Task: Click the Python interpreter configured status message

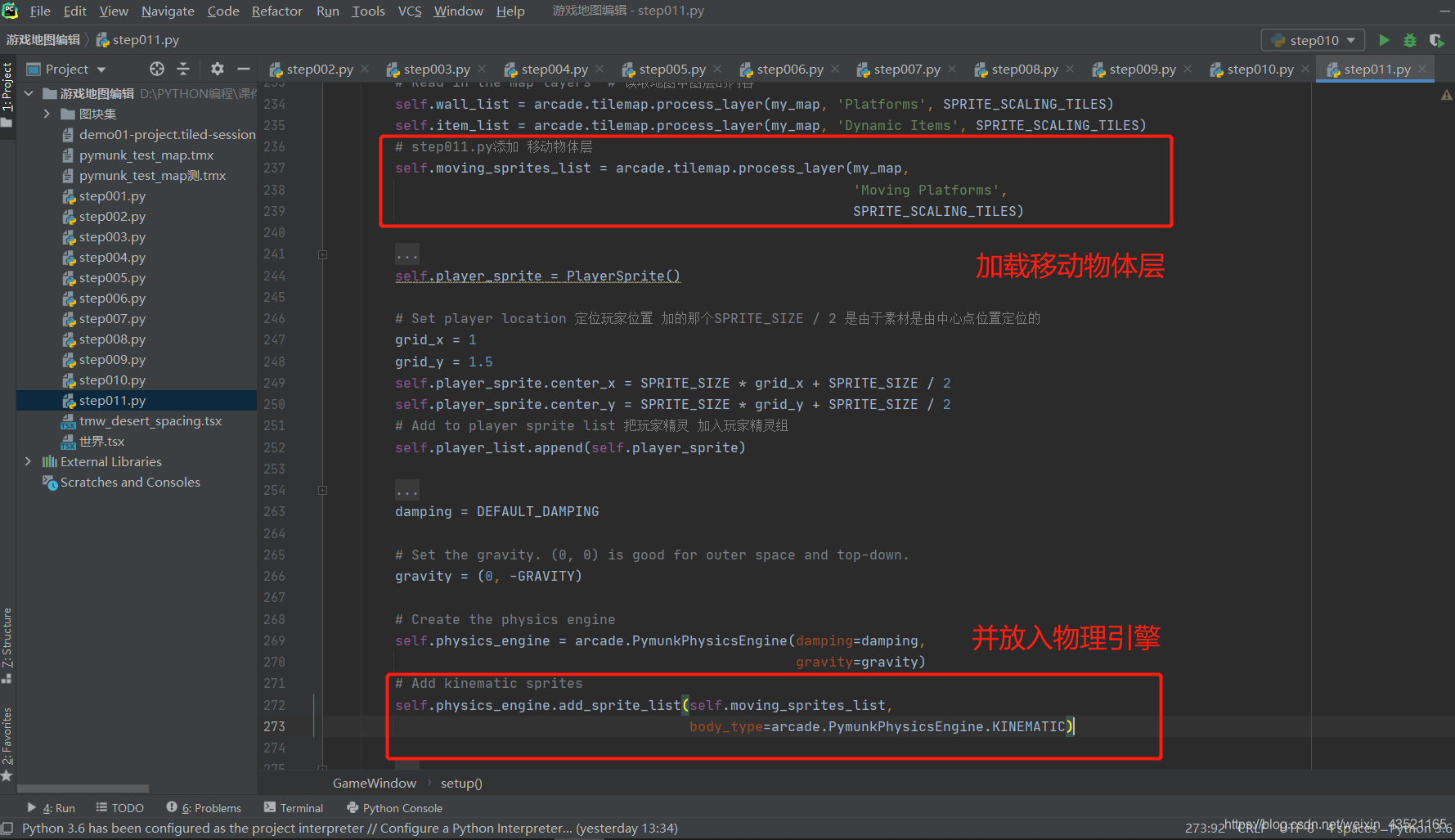Action: pos(350,828)
